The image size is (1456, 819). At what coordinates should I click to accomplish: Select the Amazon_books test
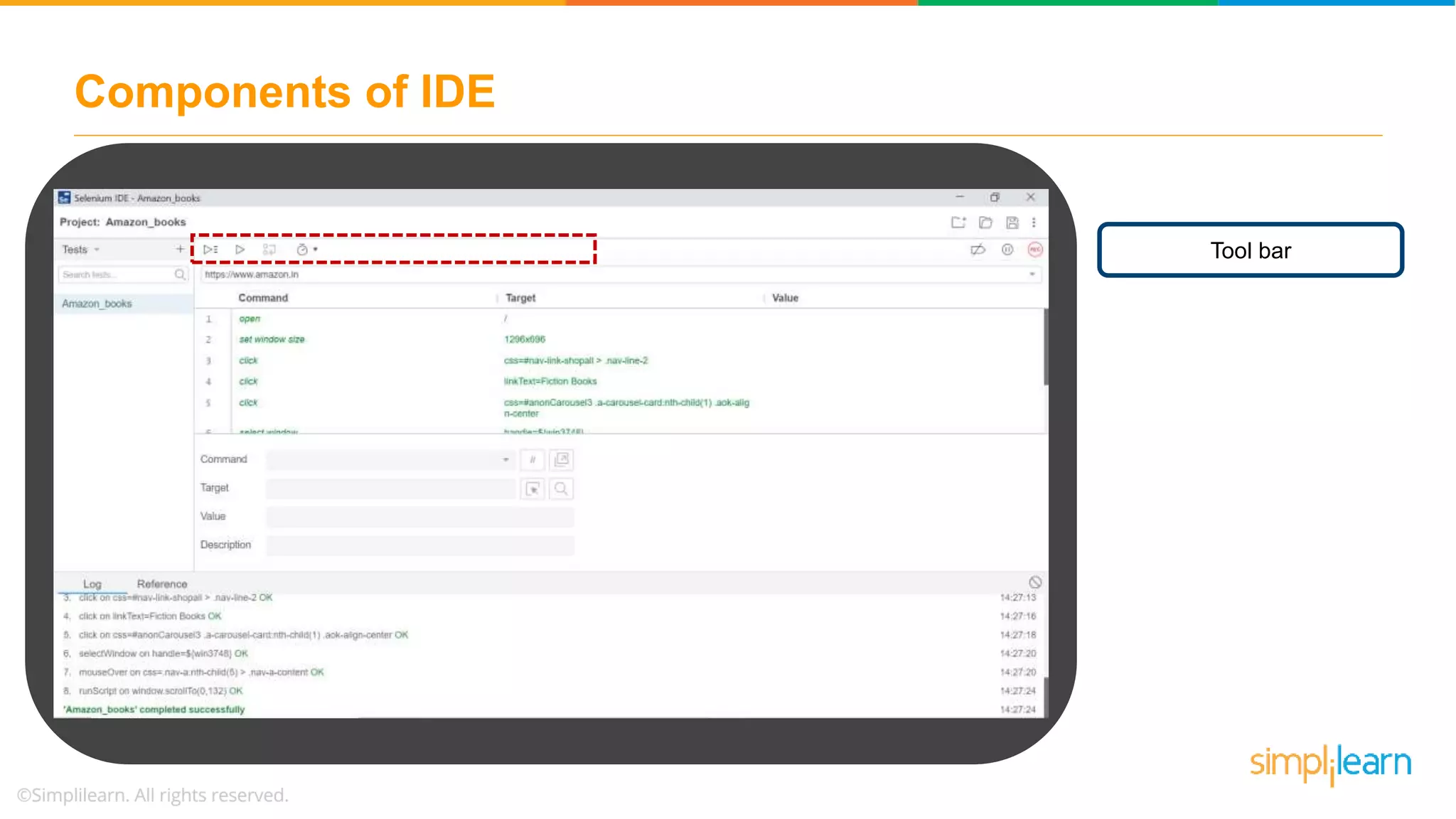point(123,304)
